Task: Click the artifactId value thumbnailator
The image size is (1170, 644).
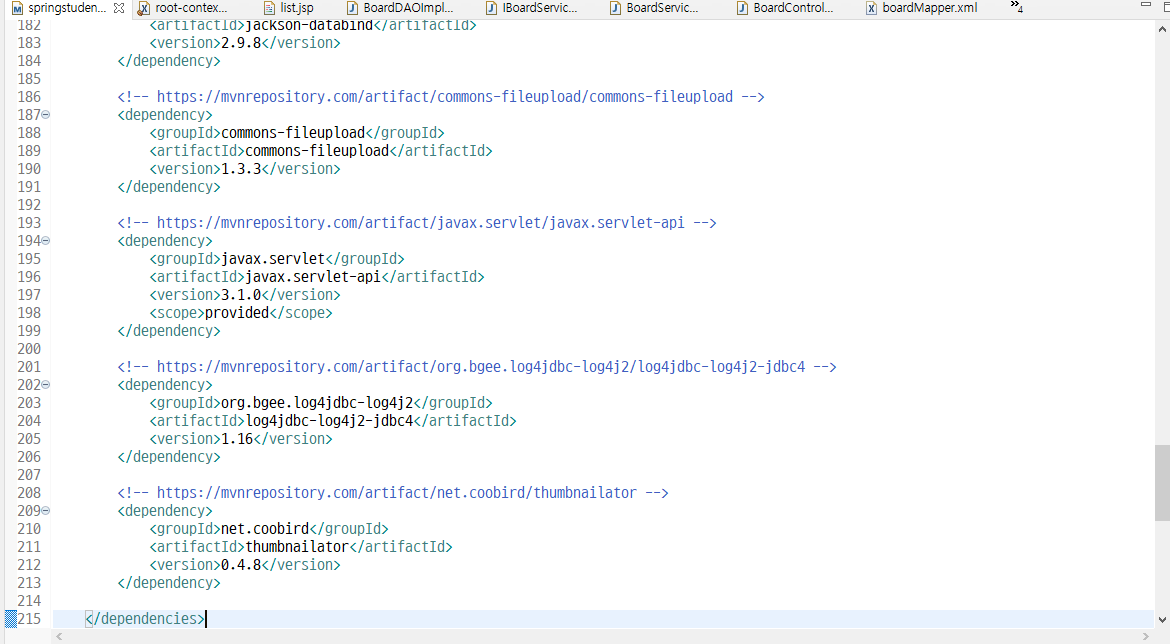Action: point(297,547)
